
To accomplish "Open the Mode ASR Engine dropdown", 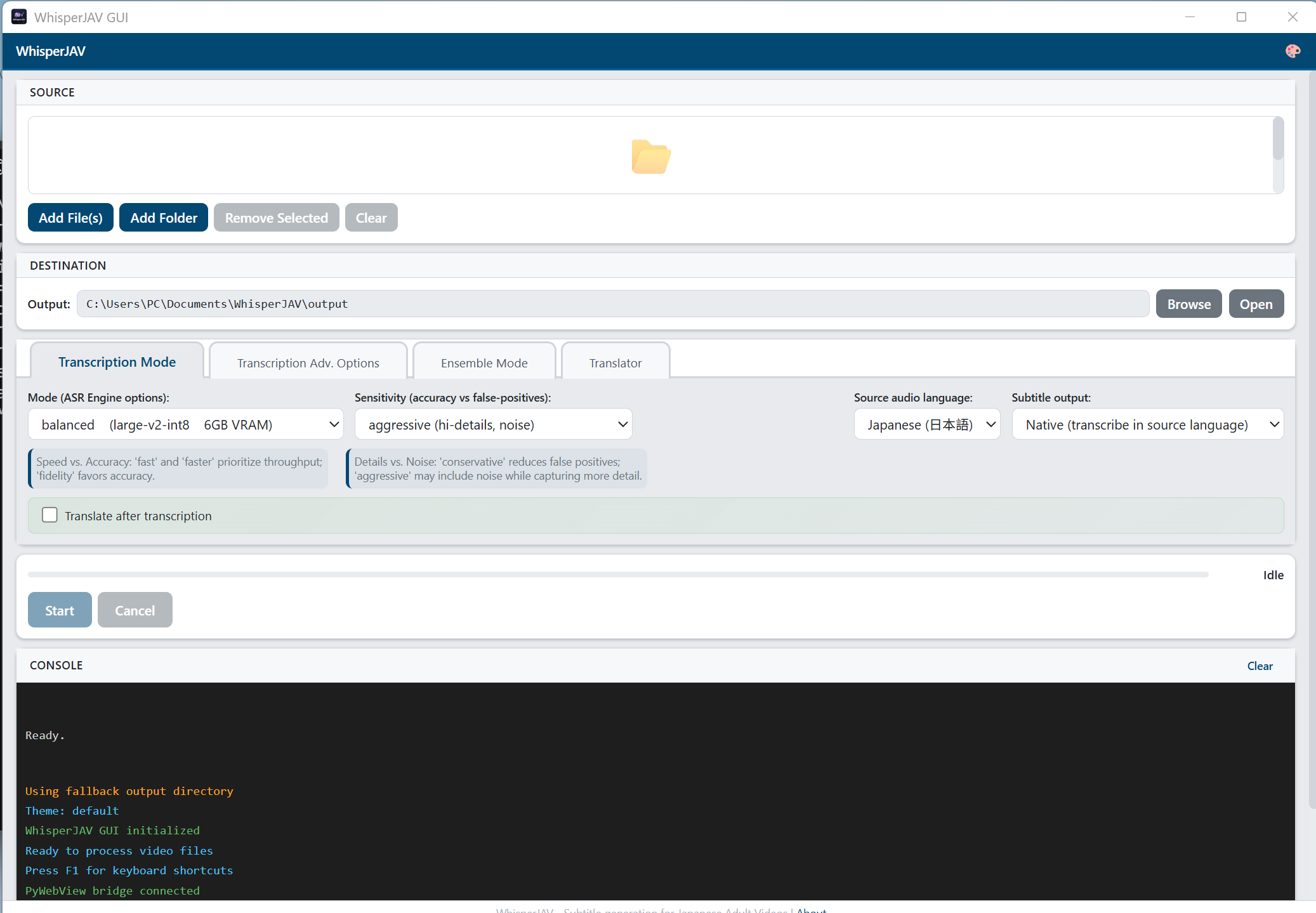I will tap(185, 424).
